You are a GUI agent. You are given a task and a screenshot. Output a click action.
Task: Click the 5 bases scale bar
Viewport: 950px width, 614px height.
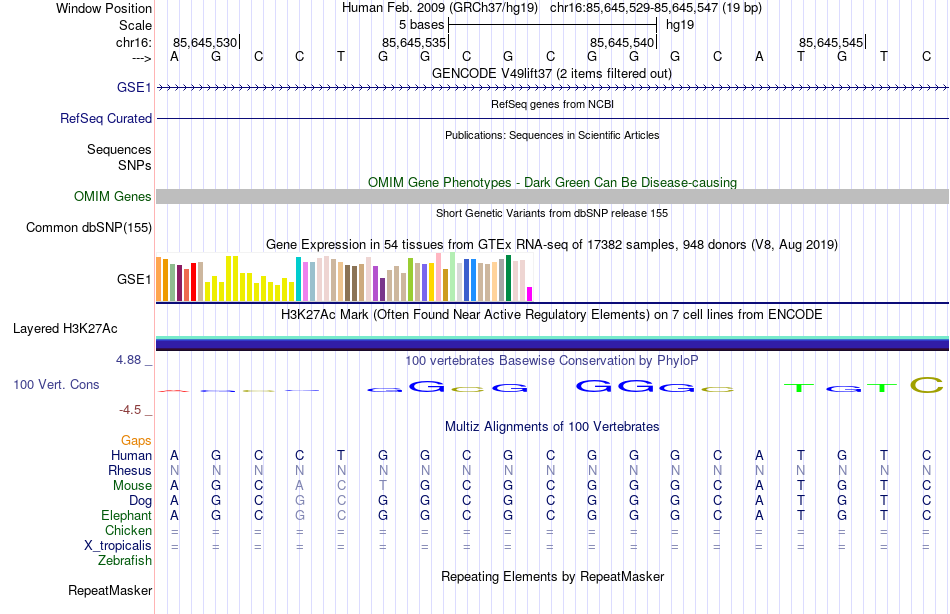(x=553, y=25)
